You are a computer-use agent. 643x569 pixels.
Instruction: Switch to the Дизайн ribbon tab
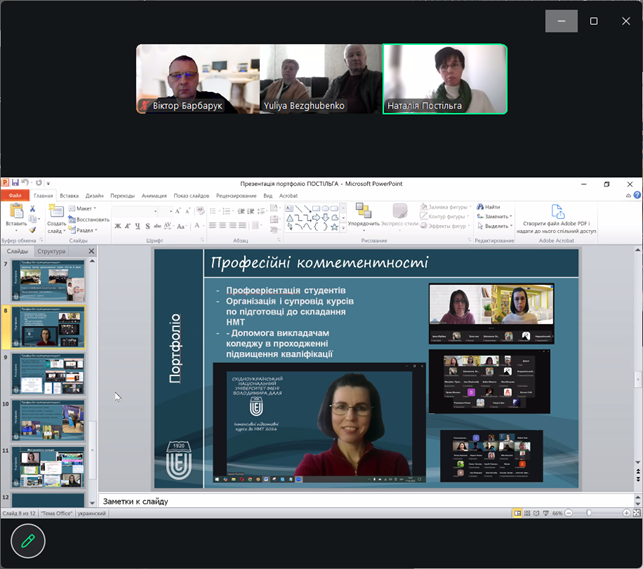coord(94,196)
